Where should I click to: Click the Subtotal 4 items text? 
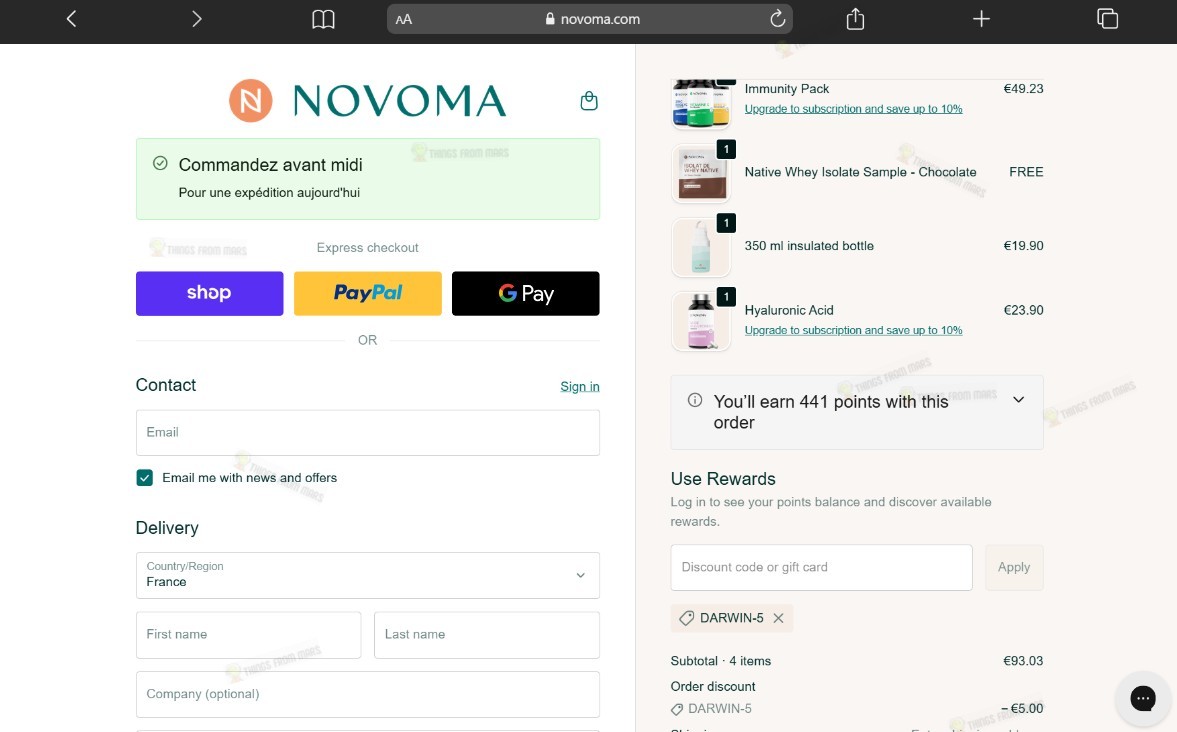click(x=721, y=661)
